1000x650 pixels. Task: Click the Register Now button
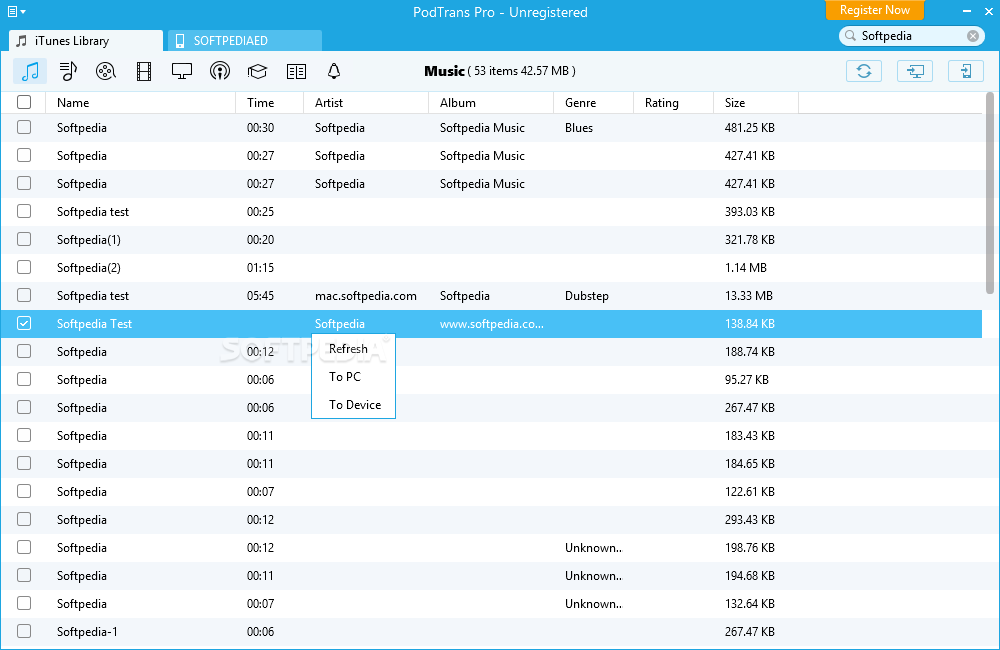point(874,10)
